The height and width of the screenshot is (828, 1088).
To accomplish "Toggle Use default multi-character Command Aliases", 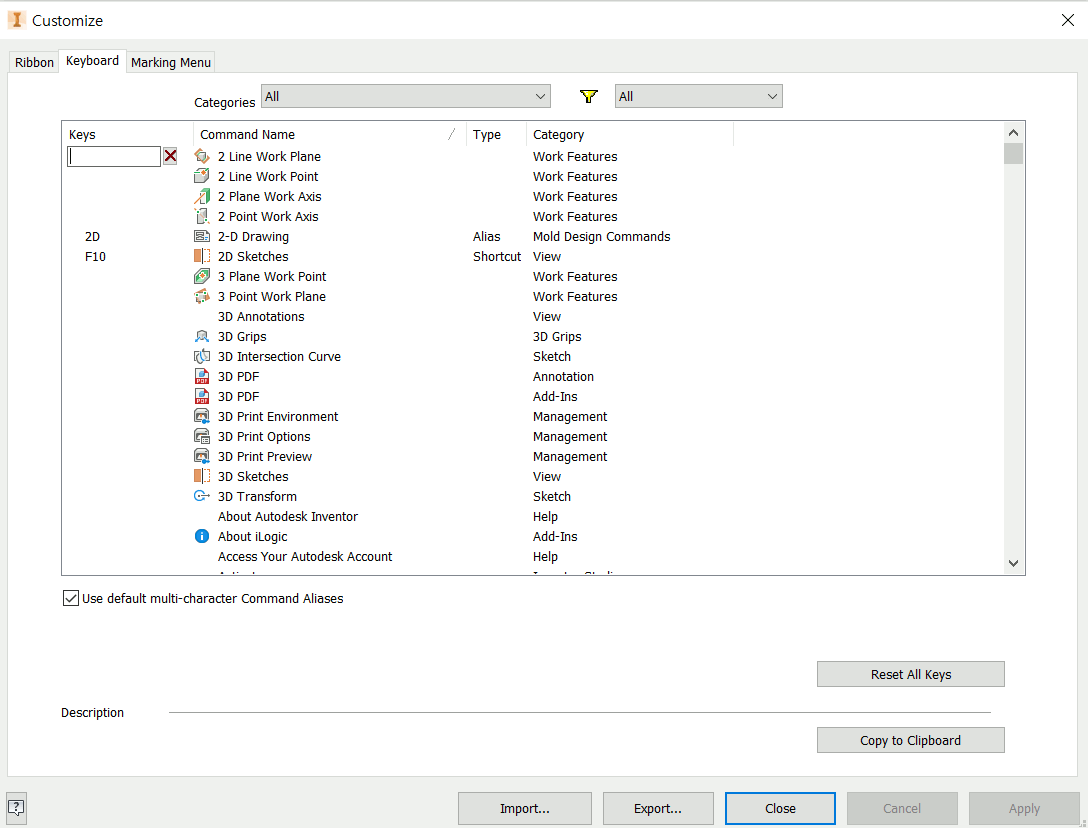I will pos(71,599).
